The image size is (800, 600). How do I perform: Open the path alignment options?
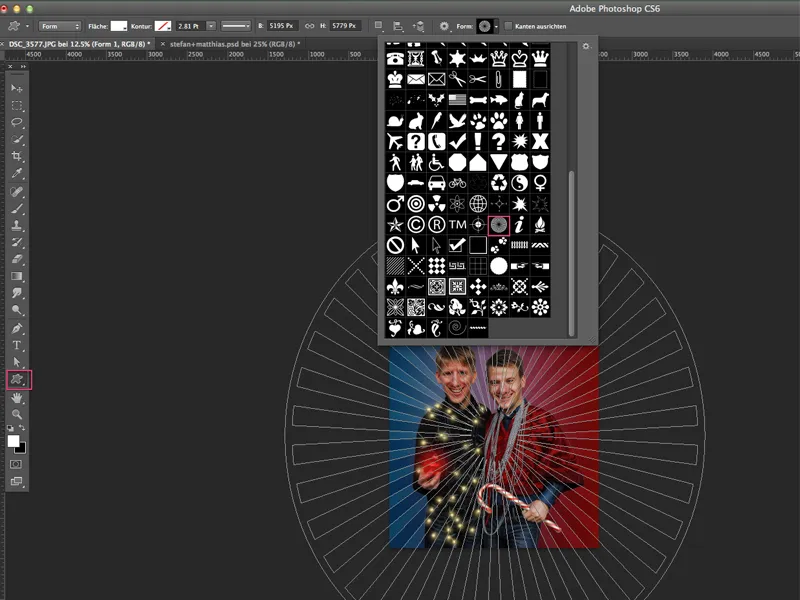point(398,26)
